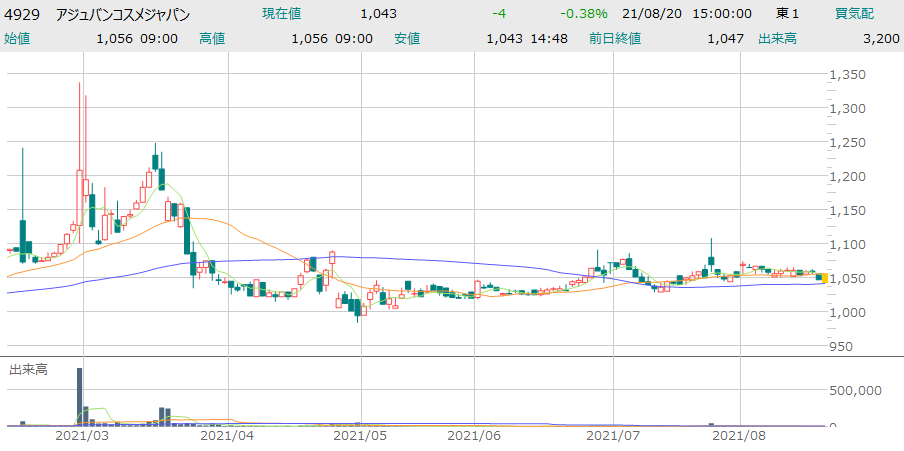
Task: Click the tallest volume bar in March
Action: coord(80,397)
